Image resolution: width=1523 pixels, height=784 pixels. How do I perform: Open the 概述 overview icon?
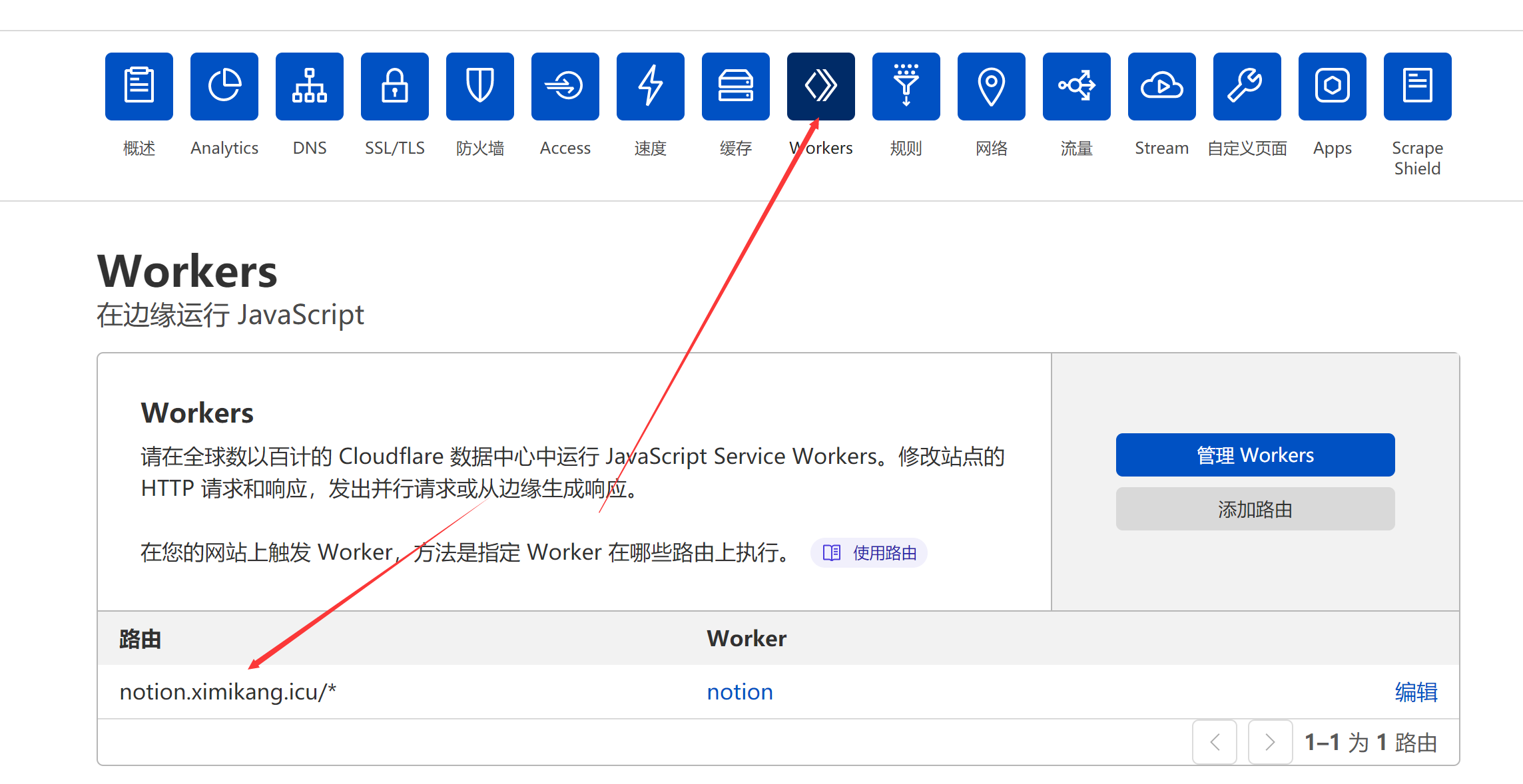(x=139, y=87)
